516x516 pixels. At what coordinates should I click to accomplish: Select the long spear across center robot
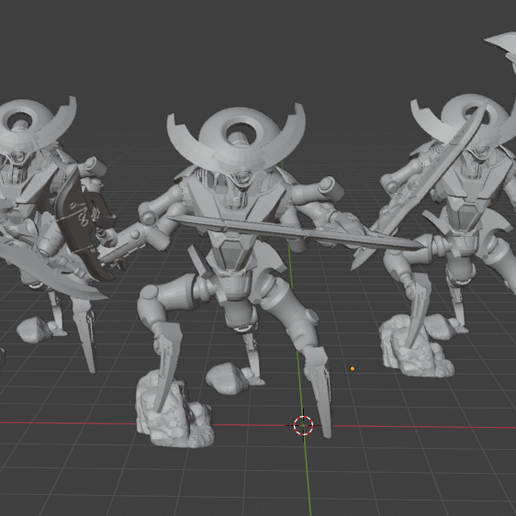[297, 232]
